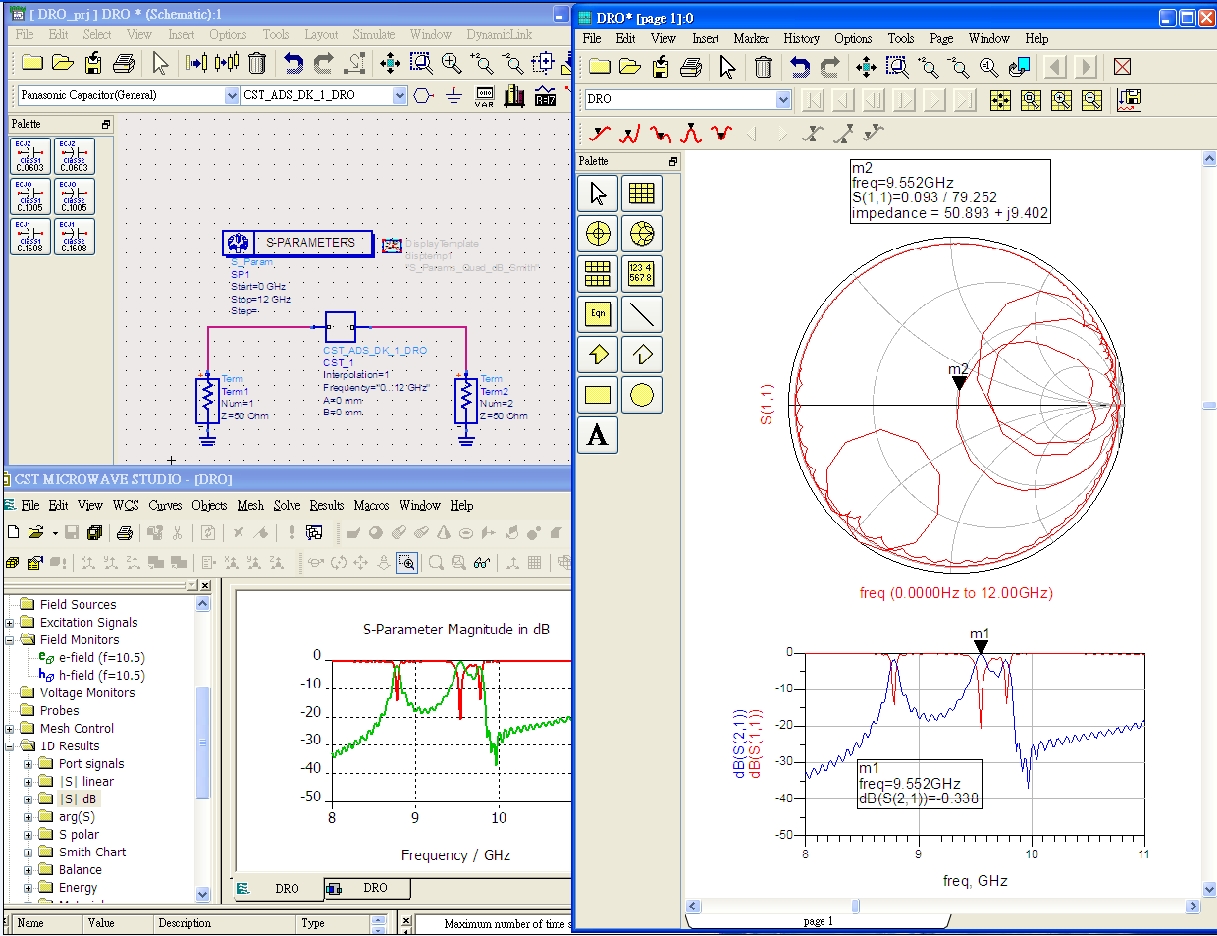1217x936 pixels.
Task: Click the New document icon in the CST Microwave Studio toolbar
Action: (x=14, y=532)
